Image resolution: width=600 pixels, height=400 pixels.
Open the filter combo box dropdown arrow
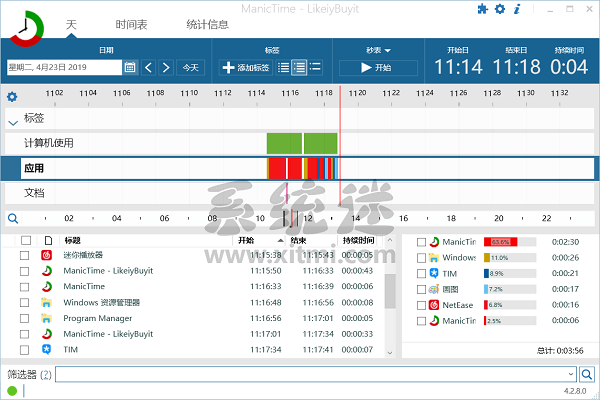point(571,374)
